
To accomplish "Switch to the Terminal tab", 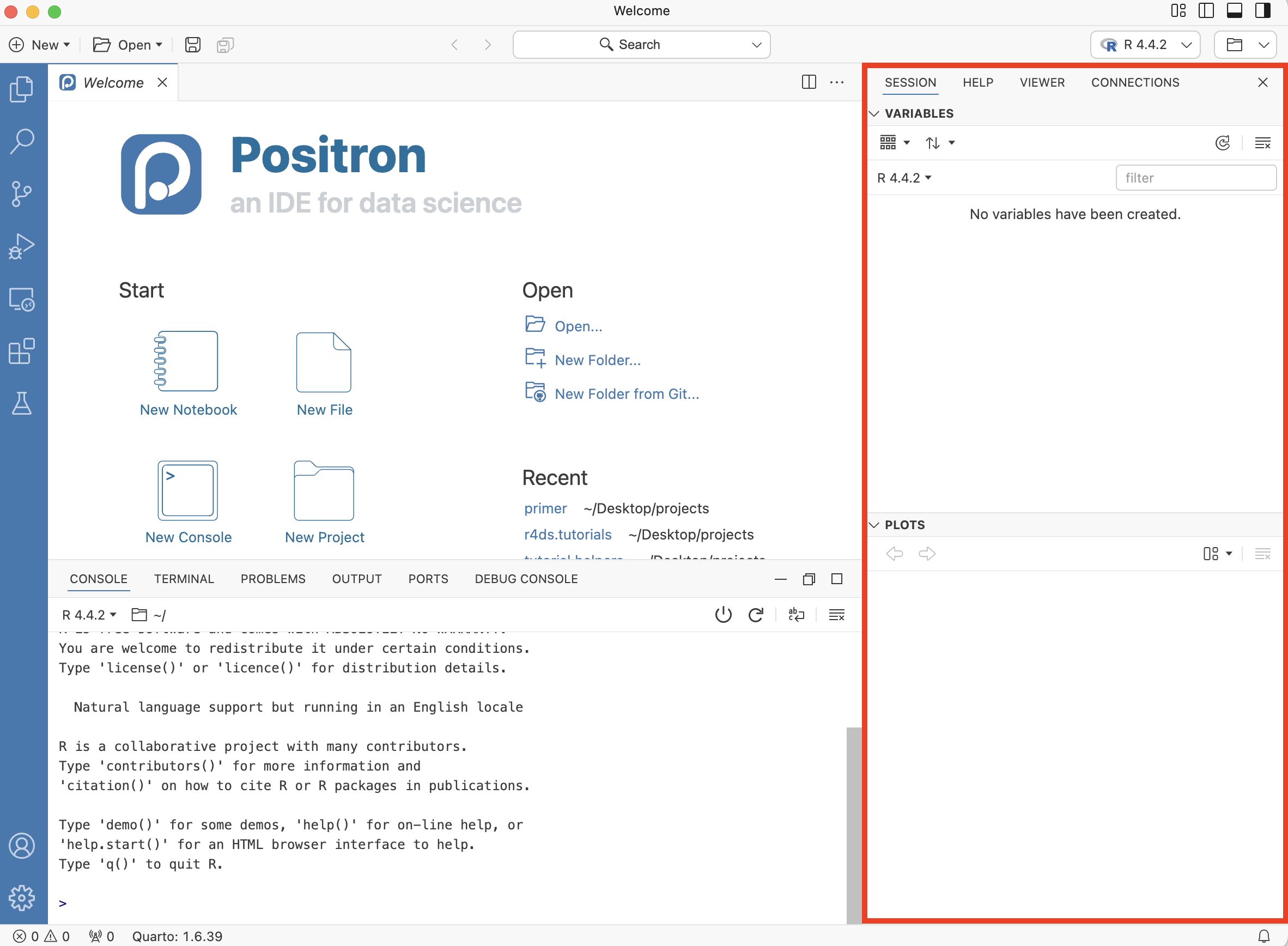I will [x=184, y=579].
